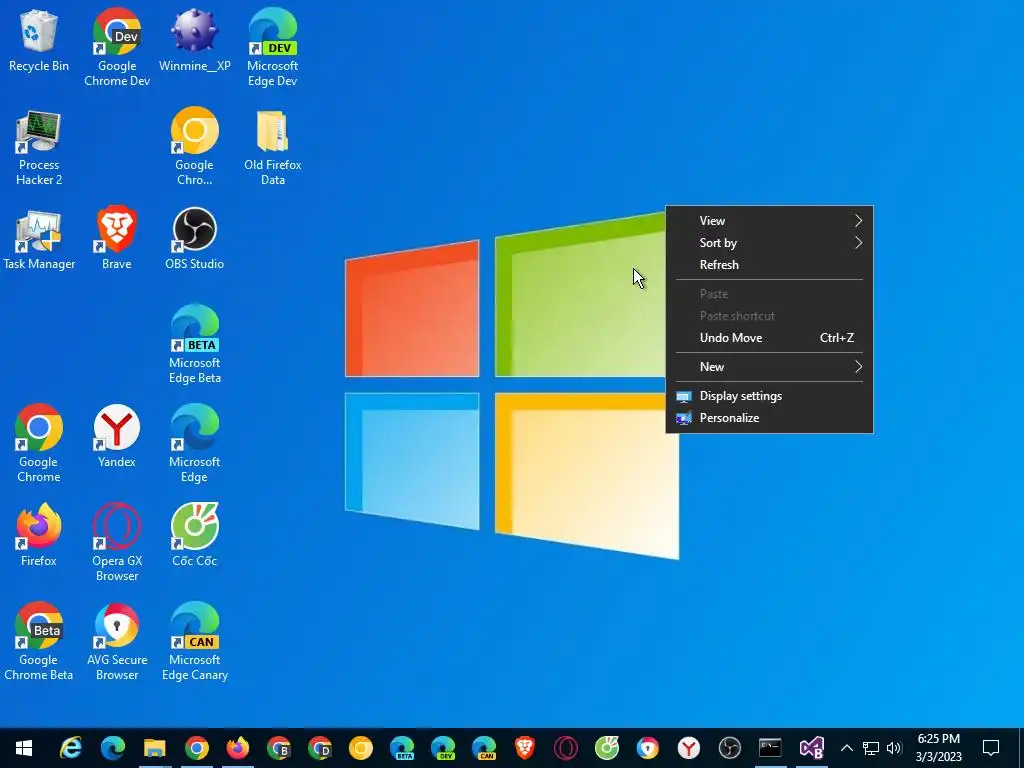The image size is (1024, 768).
Task: Expand the View submenu arrow
Action: [859, 221]
